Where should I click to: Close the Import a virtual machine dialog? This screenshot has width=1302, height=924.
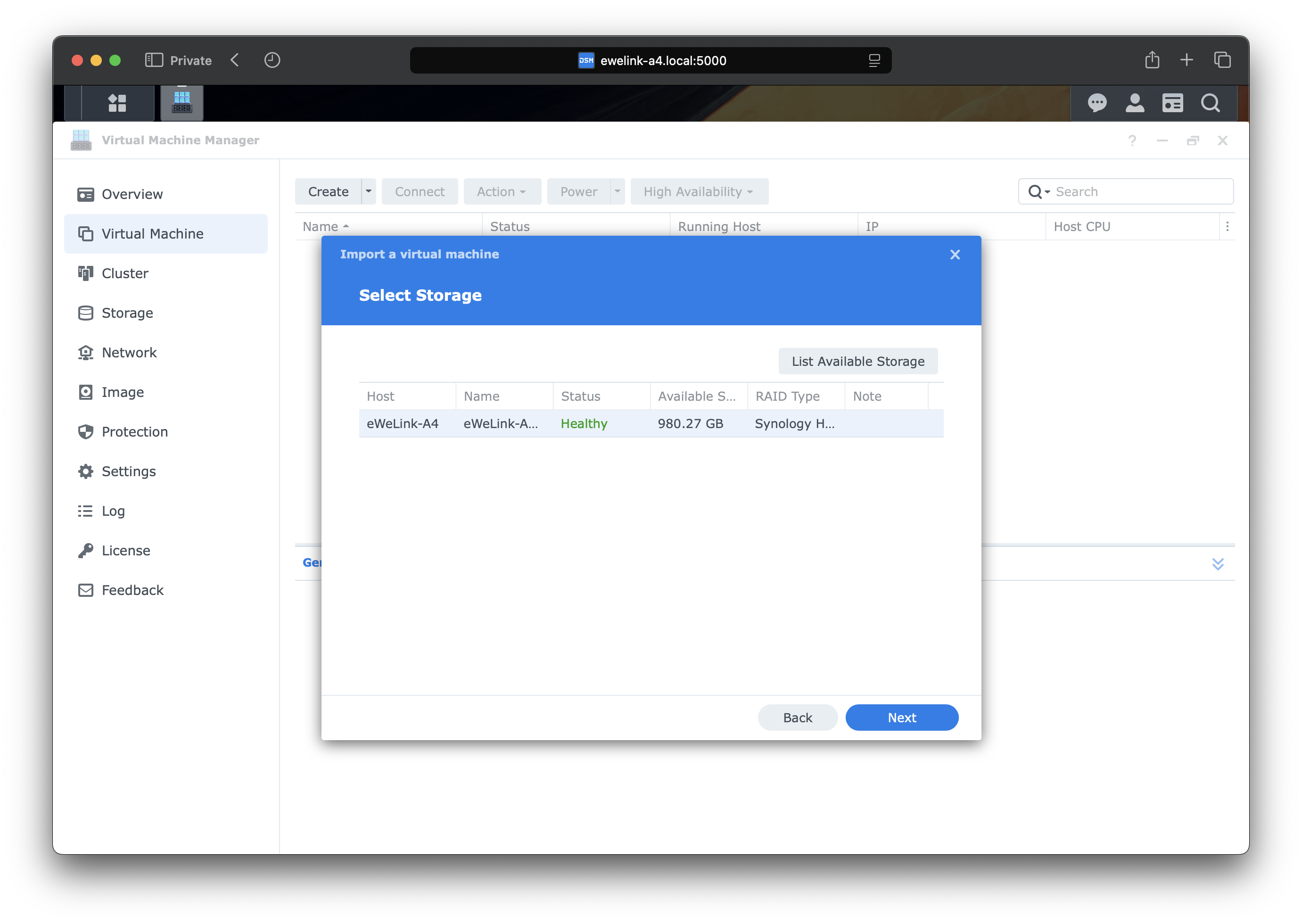pyautogui.click(x=955, y=254)
